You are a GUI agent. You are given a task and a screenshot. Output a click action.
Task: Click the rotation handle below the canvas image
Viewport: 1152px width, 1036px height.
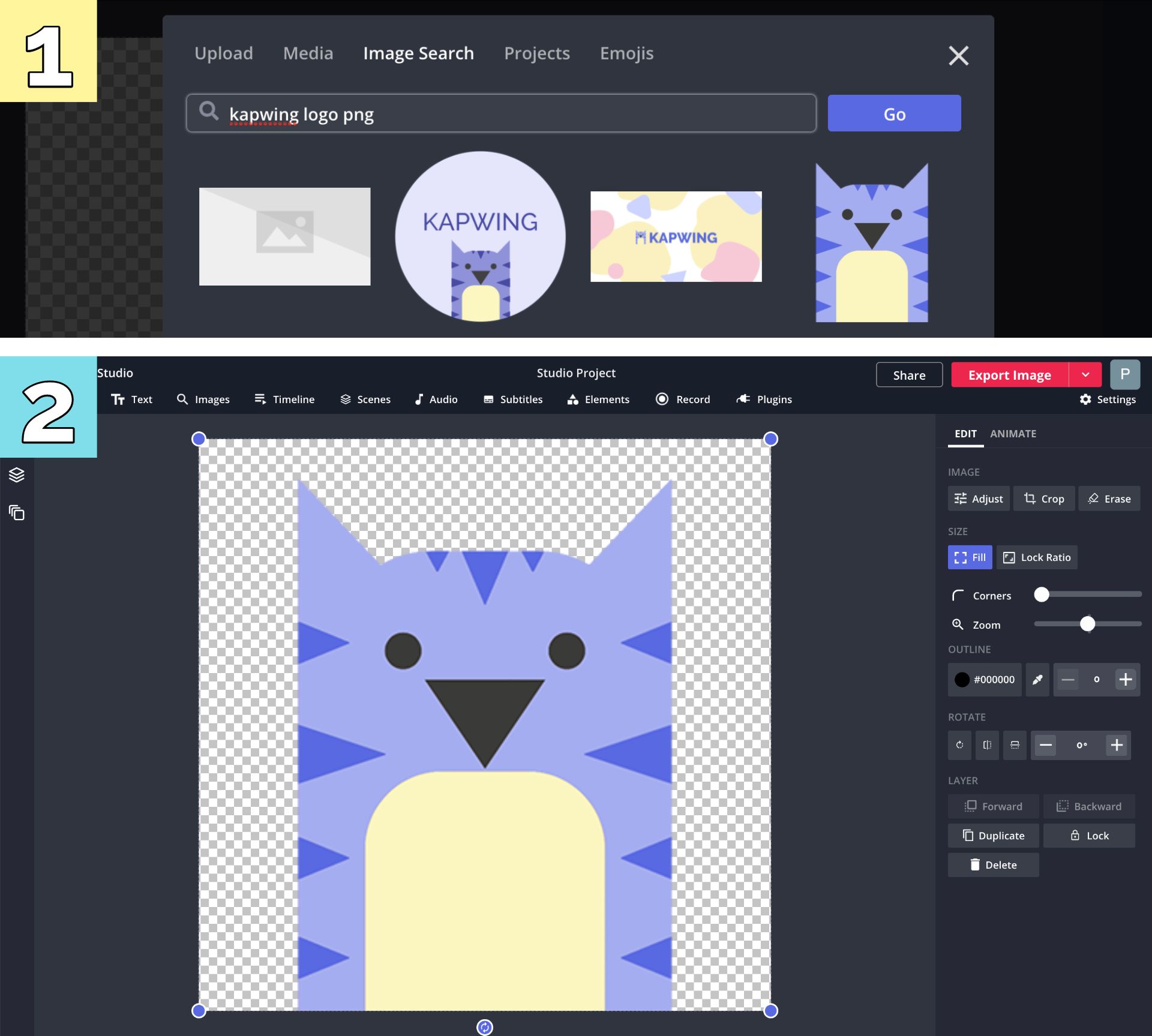tap(485, 1027)
